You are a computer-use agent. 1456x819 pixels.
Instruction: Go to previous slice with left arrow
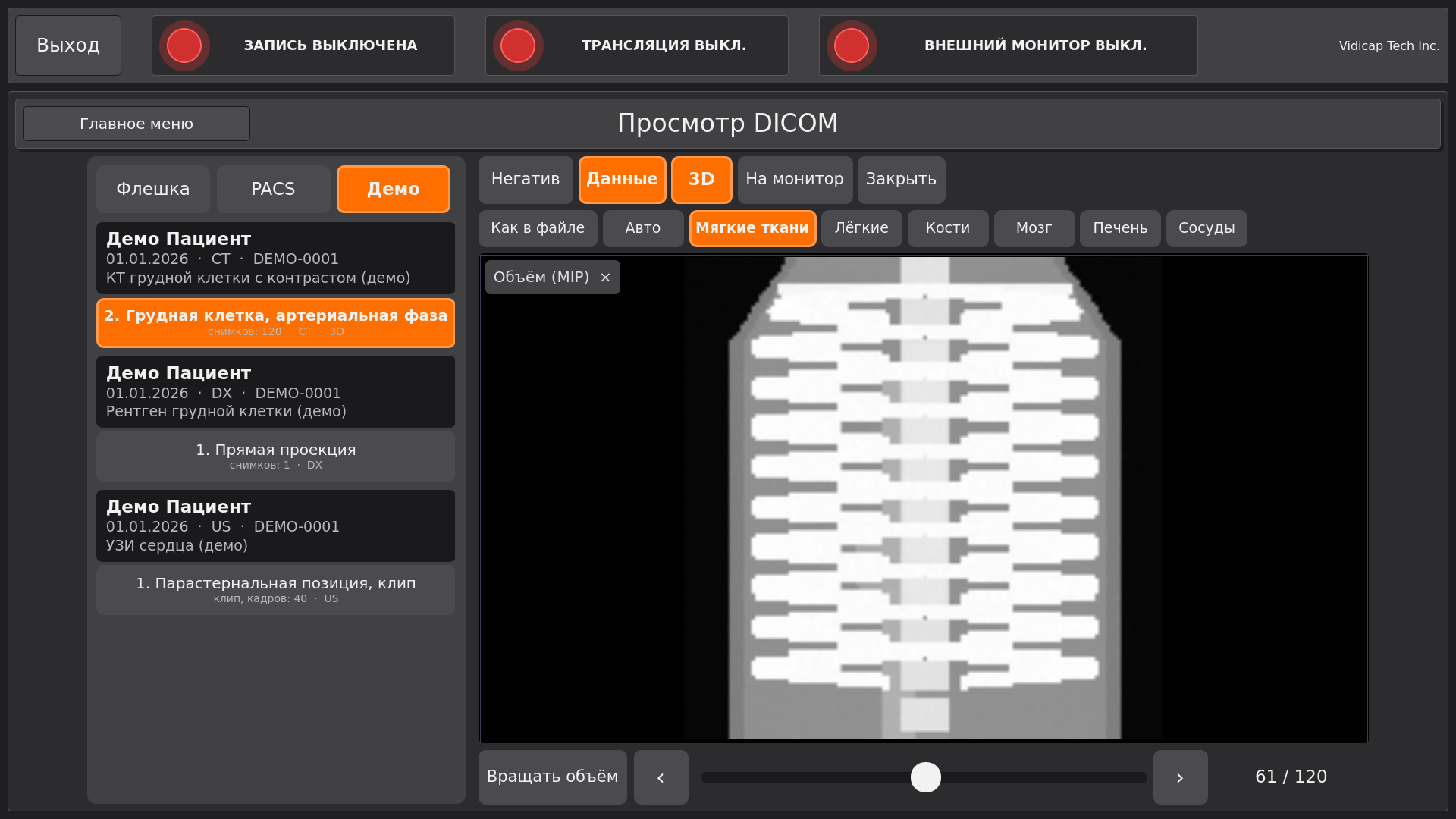(x=661, y=777)
